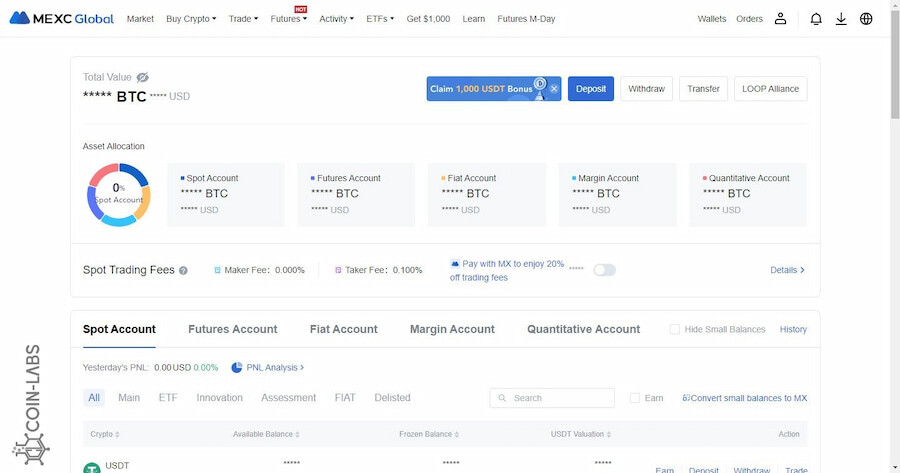Image resolution: width=900 pixels, height=473 pixels.
Task: Select the FIAT filter
Action: click(x=345, y=397)
